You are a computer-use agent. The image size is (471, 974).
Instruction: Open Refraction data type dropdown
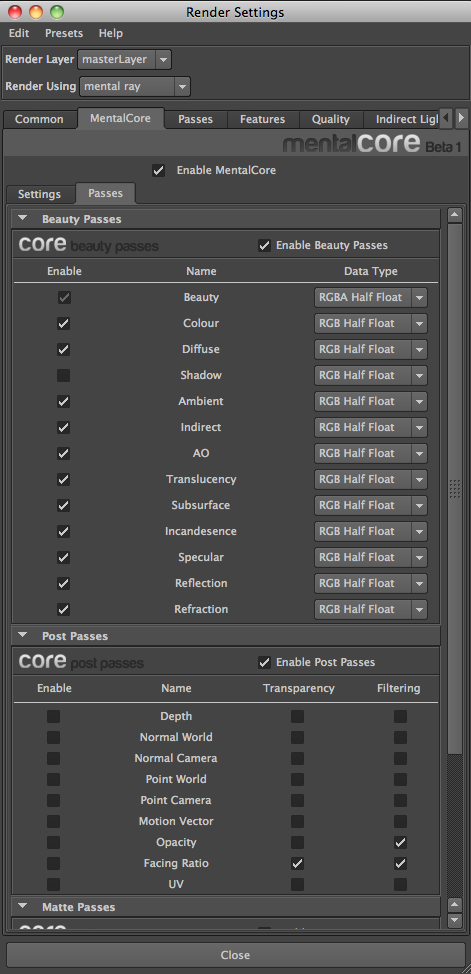(371, 609)
